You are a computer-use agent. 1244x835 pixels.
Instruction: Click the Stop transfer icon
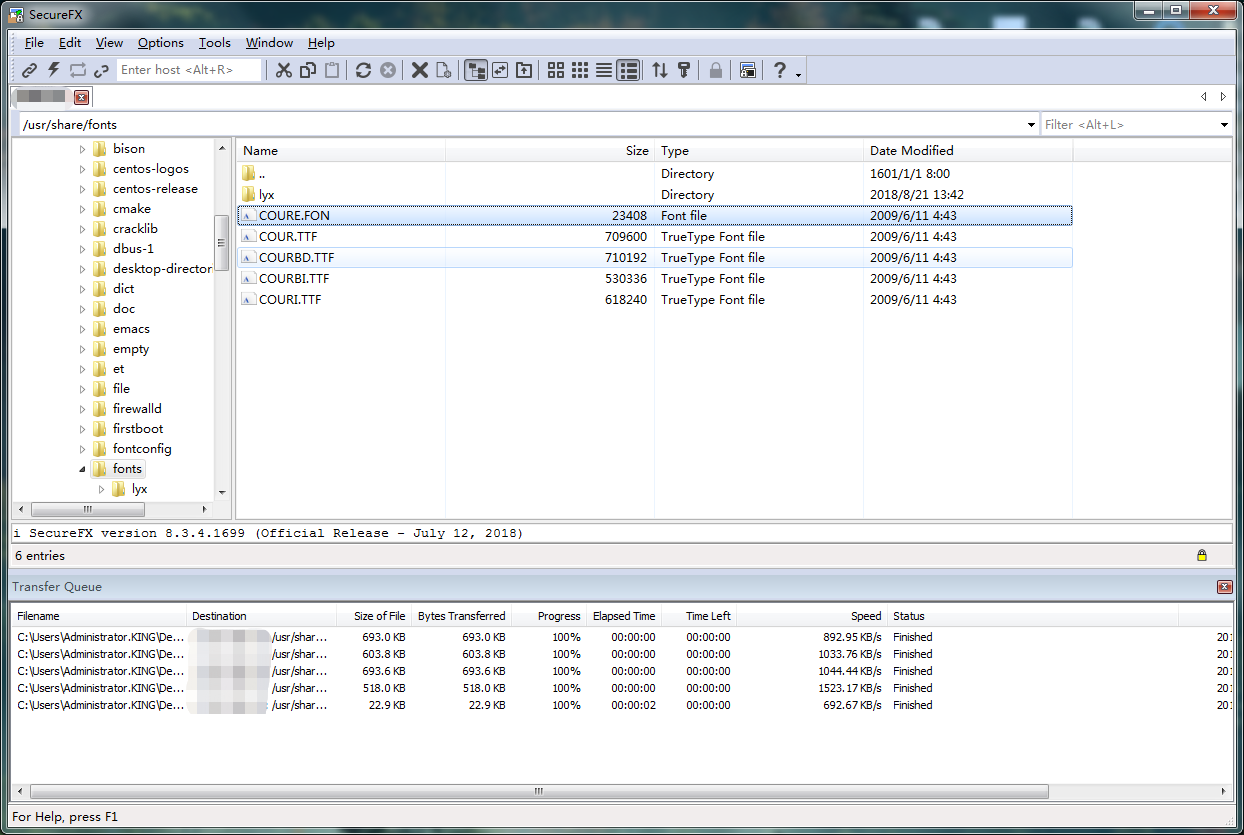point(388,70)
